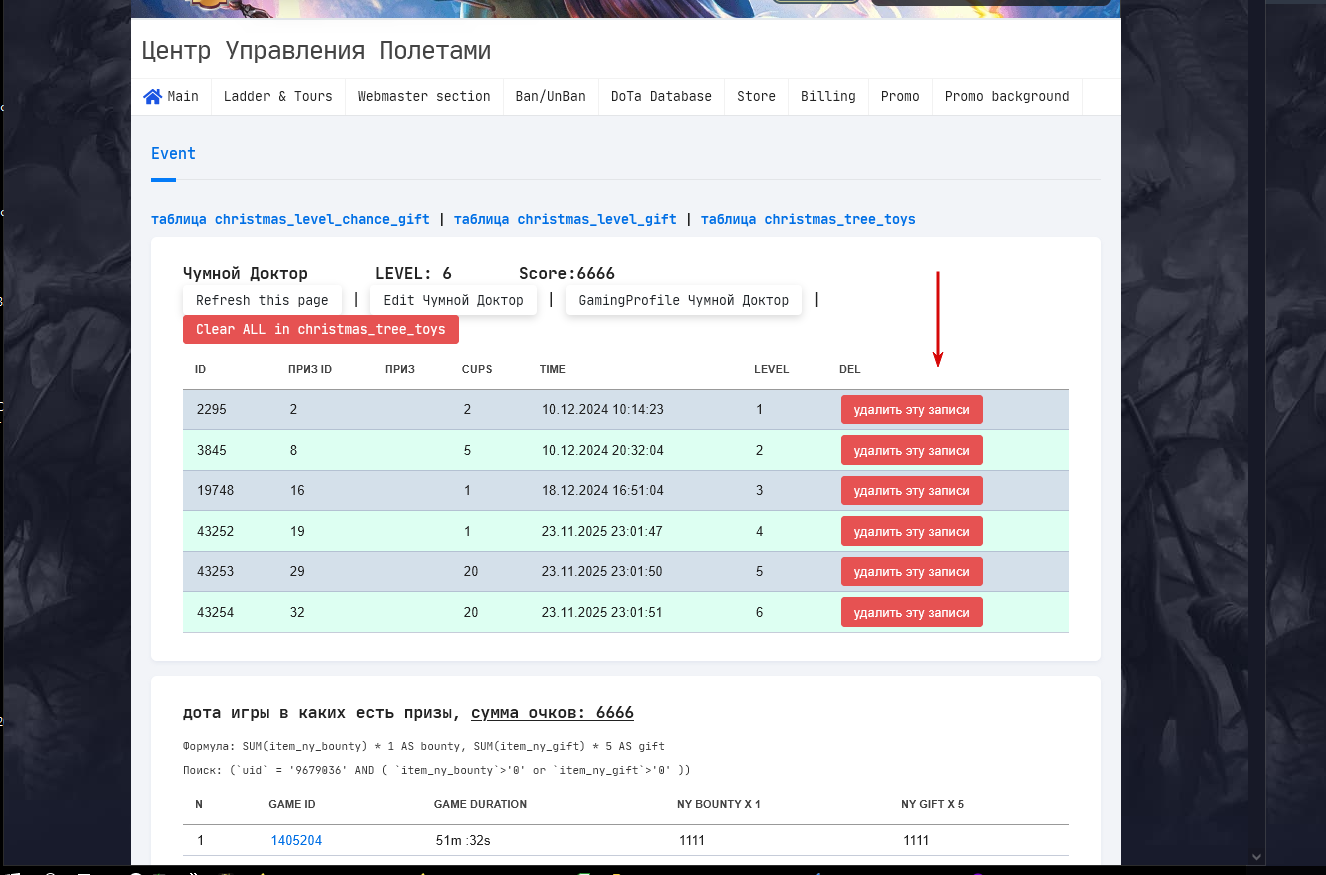Select the ID cell 43252
Image resolution: width=1326 pixels, height=875 pixels.
pyautogui.click(x=216, y=532)
